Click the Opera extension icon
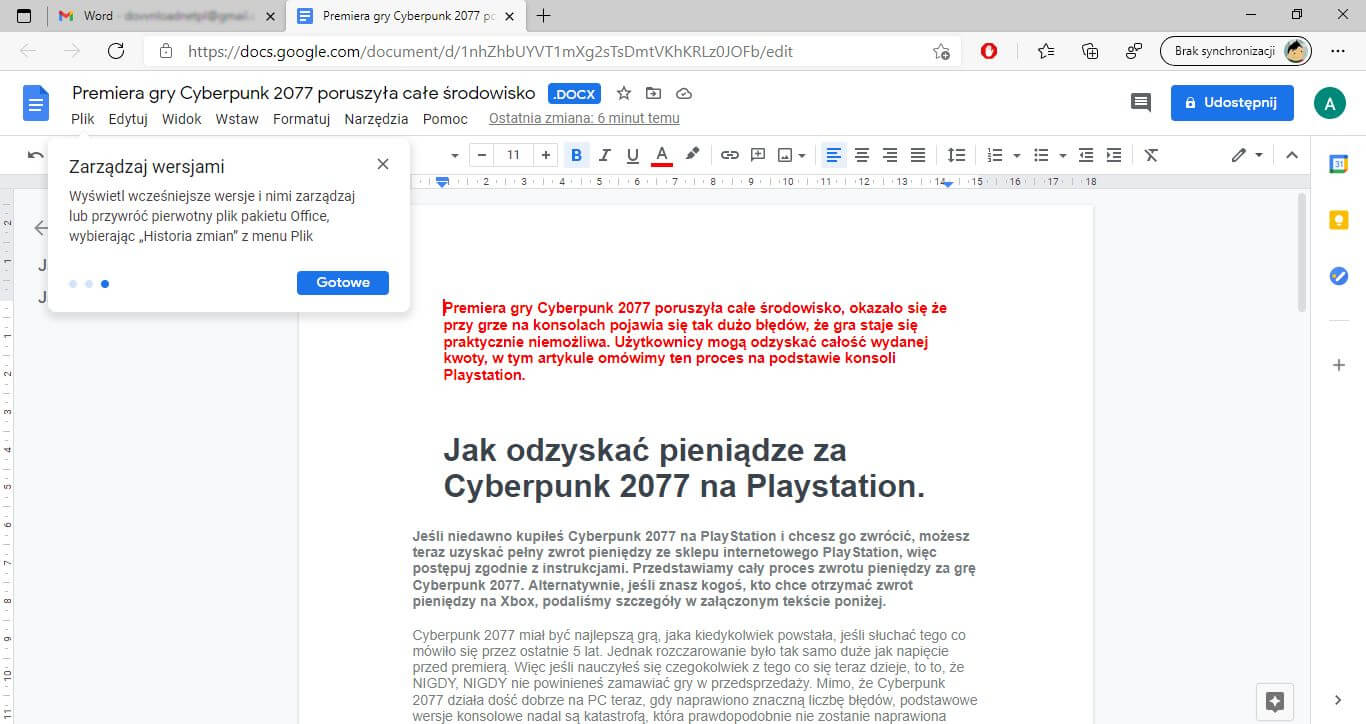Viewport: 1366px width, 724px height. coord(989,51)
